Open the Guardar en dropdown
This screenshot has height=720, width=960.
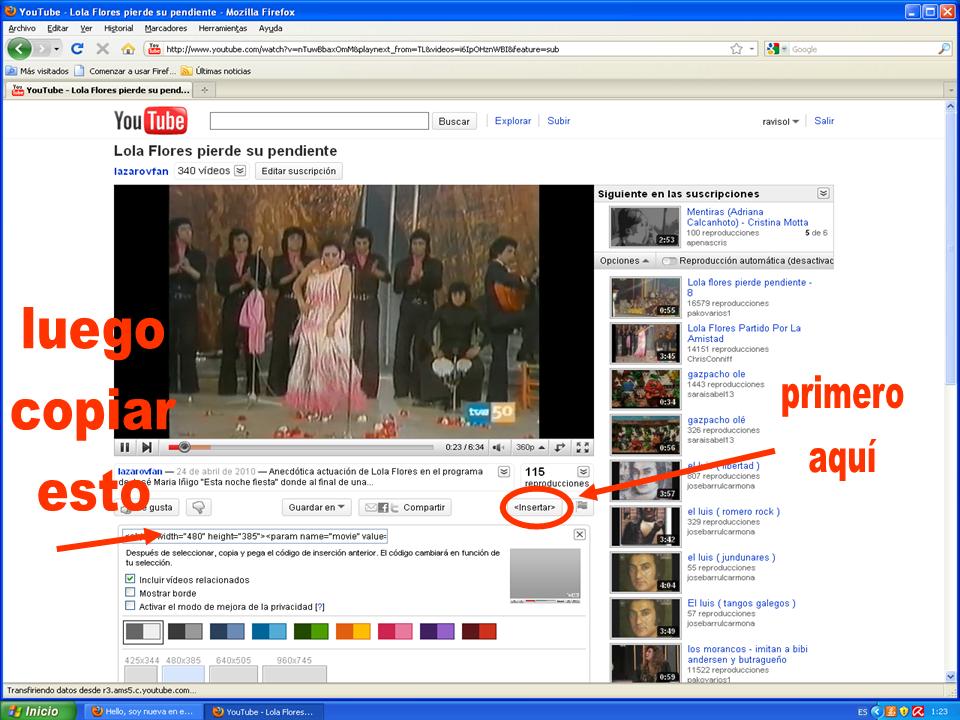(x=316, y=507)
